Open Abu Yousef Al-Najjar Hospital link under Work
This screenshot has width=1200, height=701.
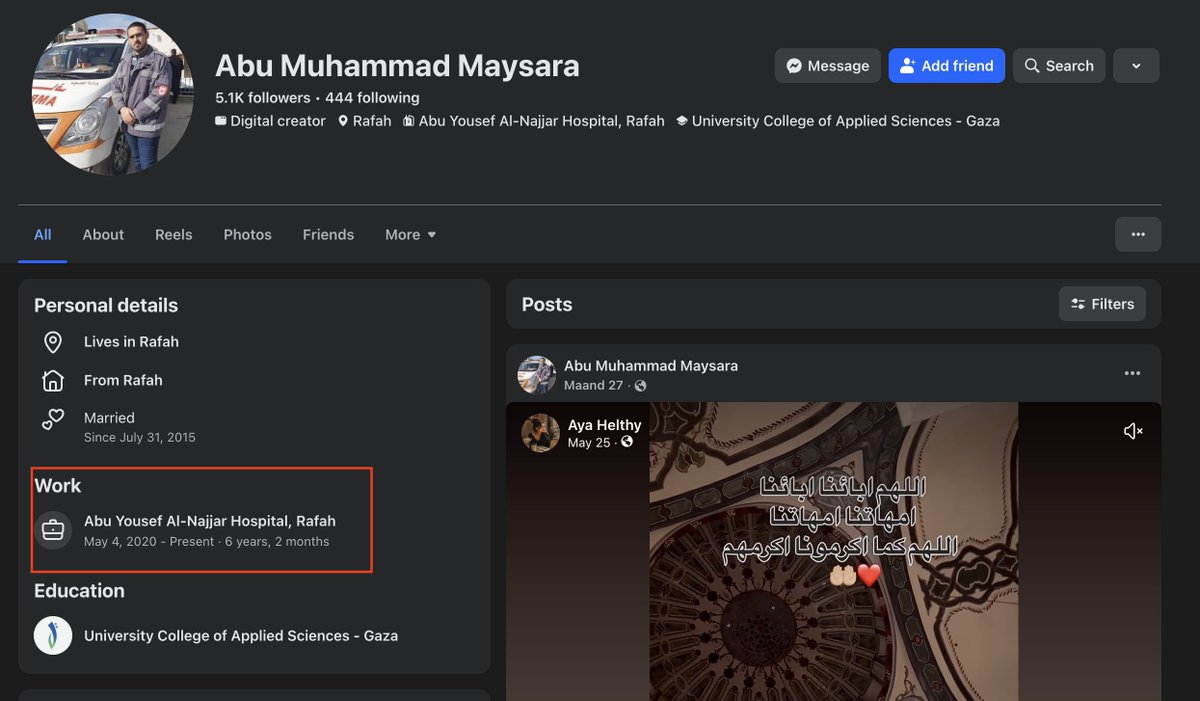[210, 521]
